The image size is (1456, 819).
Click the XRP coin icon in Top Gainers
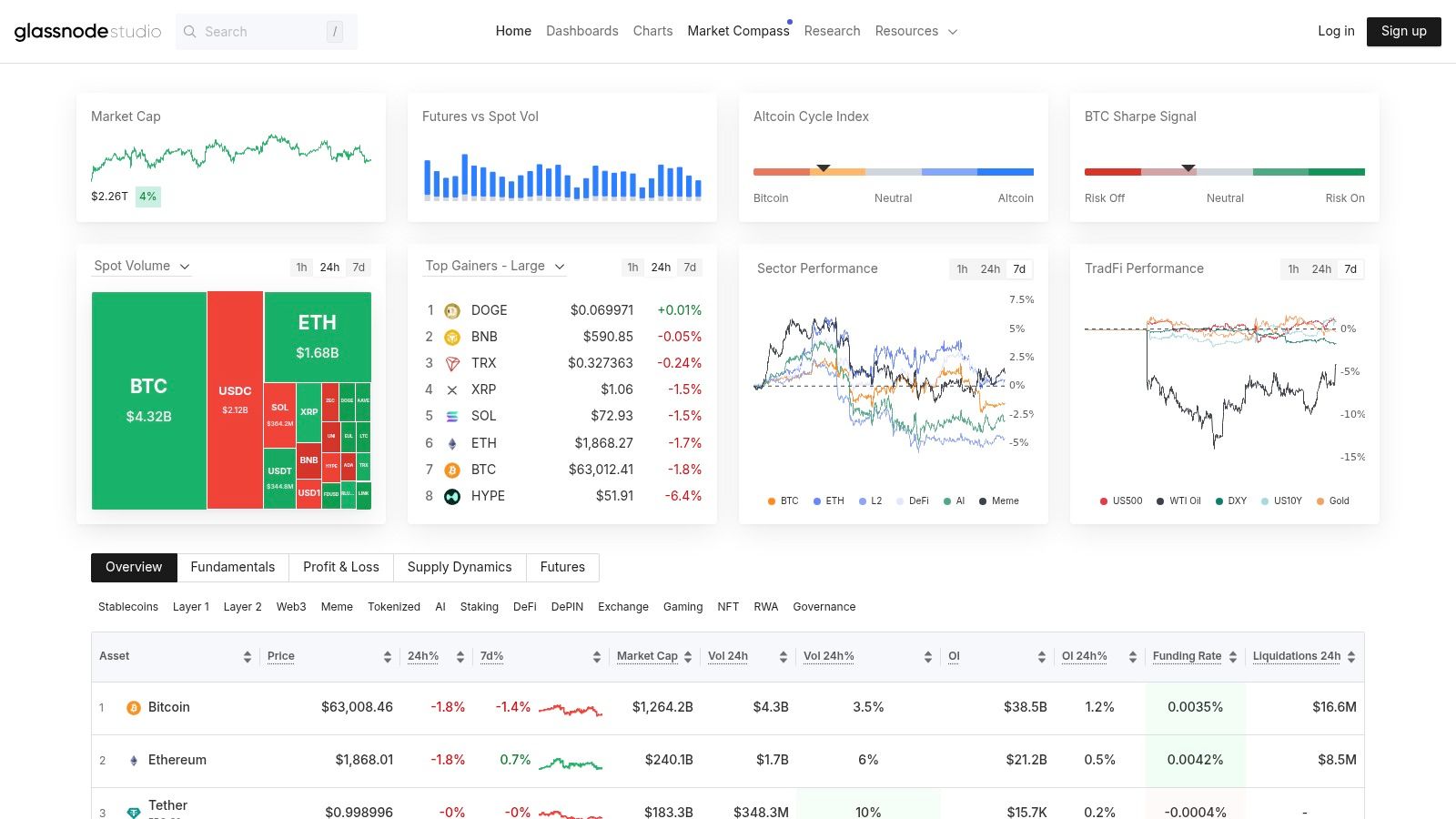[x=452, y=389]
